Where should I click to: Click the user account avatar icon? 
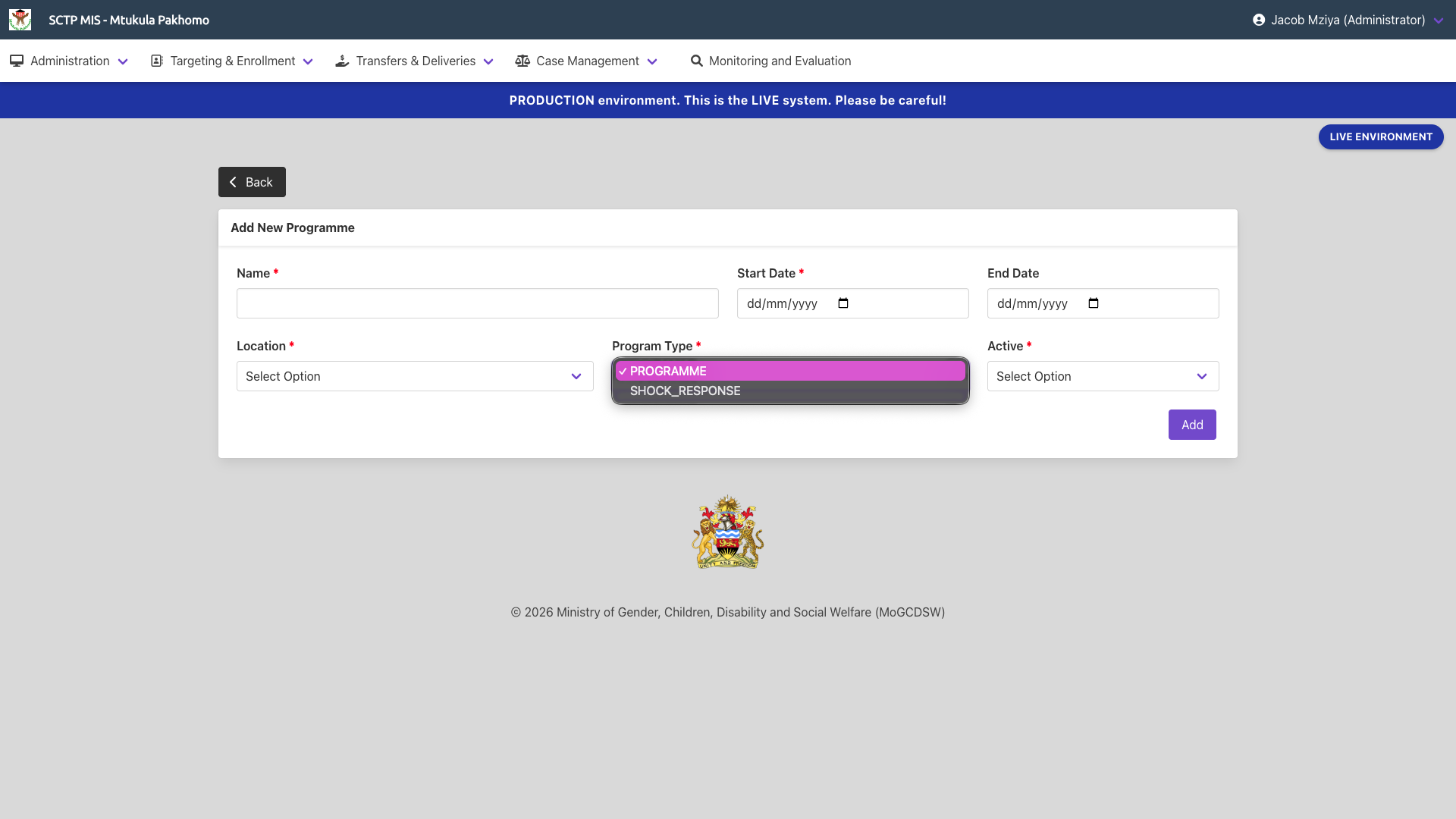1259,20
